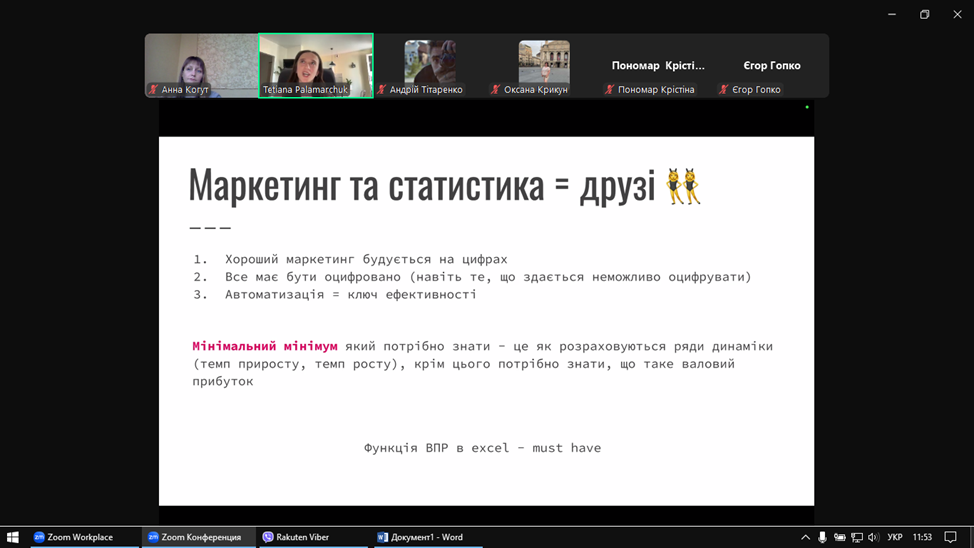This screenshot has height=548, width=974.
Task: Click the Windows Start button
Action: [x=12, y=537]
